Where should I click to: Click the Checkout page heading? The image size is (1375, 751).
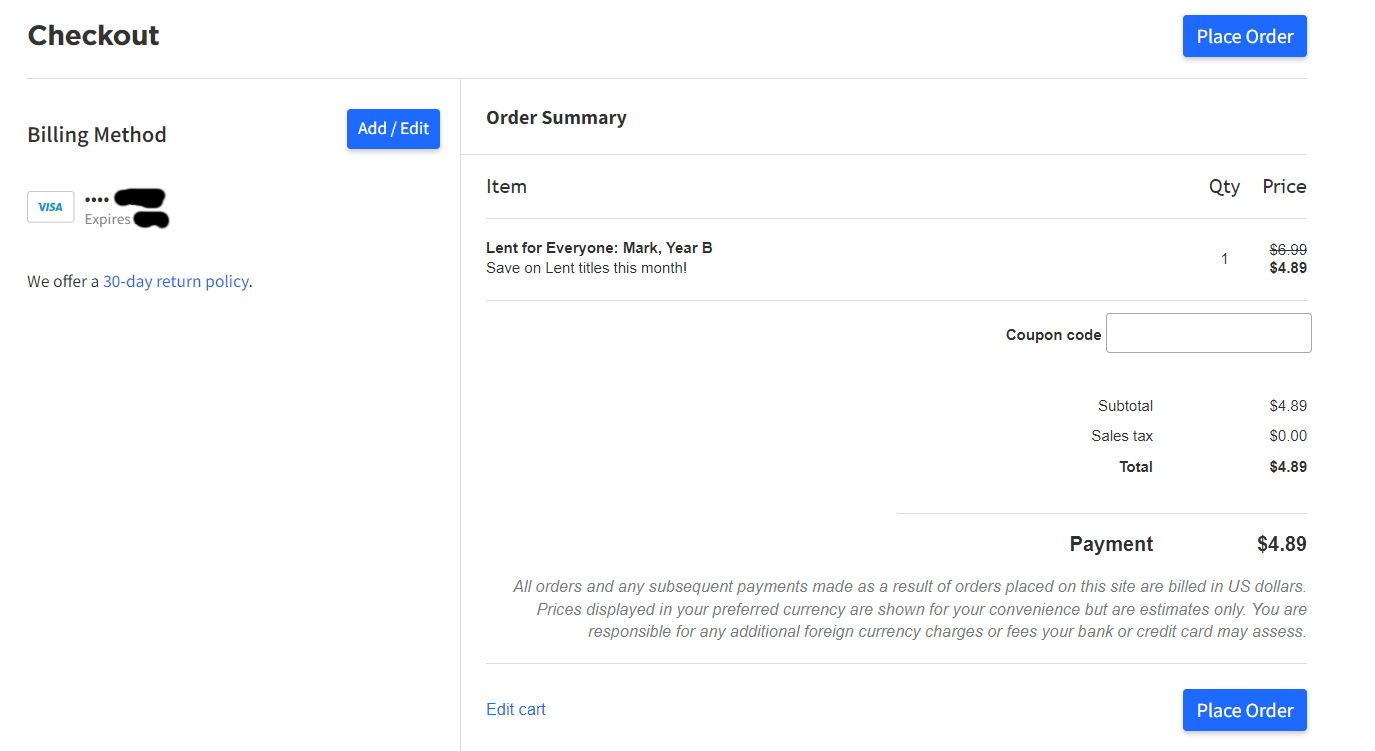pos(93,35)
